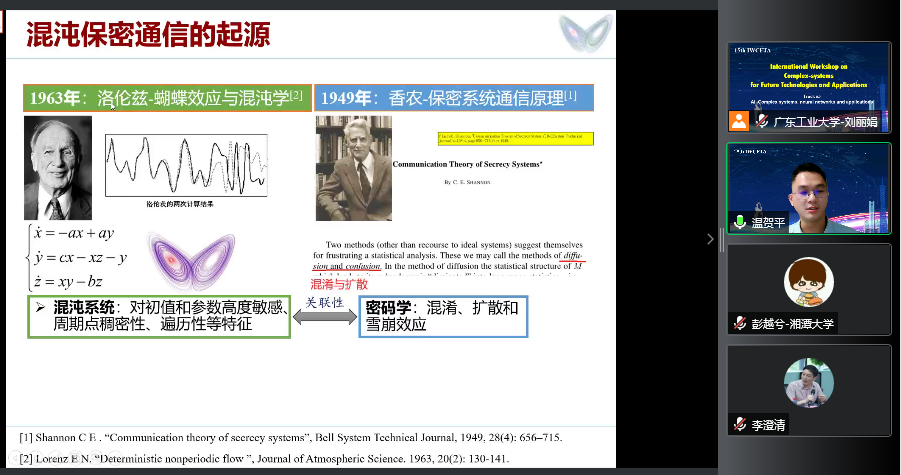
Task: Click the blue heading 1949年:香农-保密系统通信原理
Action: click(x=454, y=98)
